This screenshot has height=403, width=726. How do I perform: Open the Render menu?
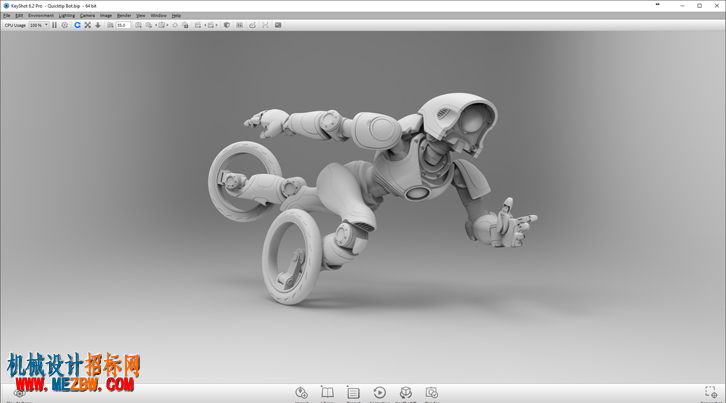124,15
